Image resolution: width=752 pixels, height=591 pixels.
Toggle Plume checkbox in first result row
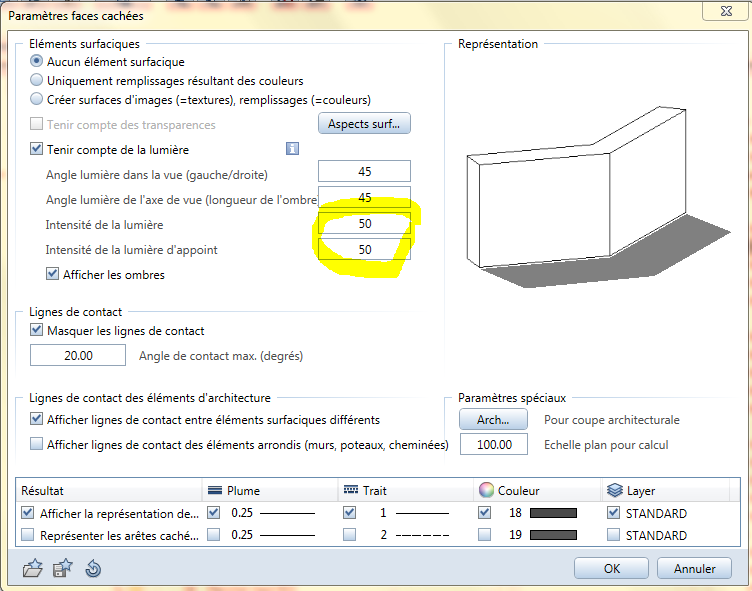(213, 513)
